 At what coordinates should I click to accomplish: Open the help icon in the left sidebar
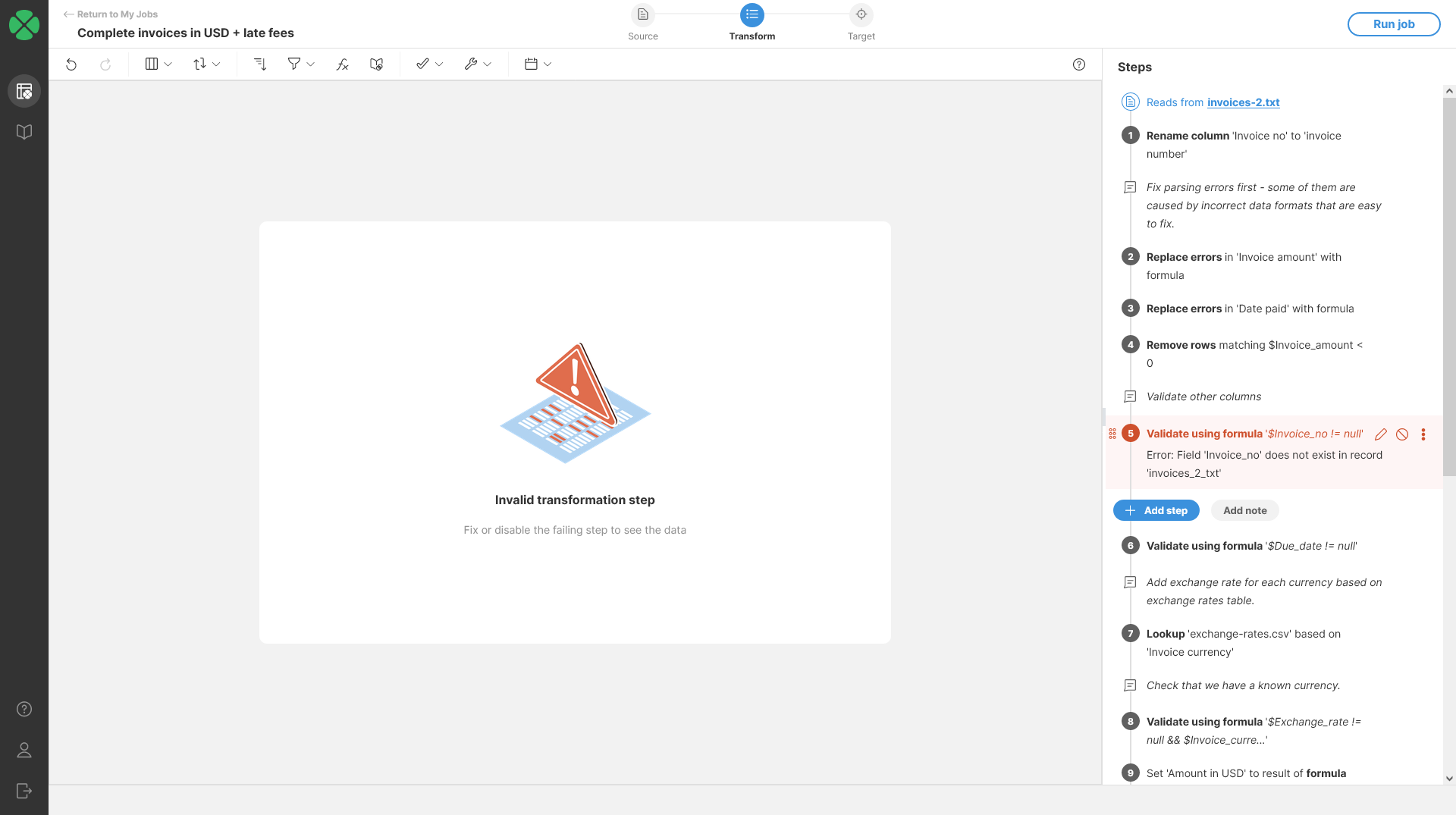[x=24, y=709]
